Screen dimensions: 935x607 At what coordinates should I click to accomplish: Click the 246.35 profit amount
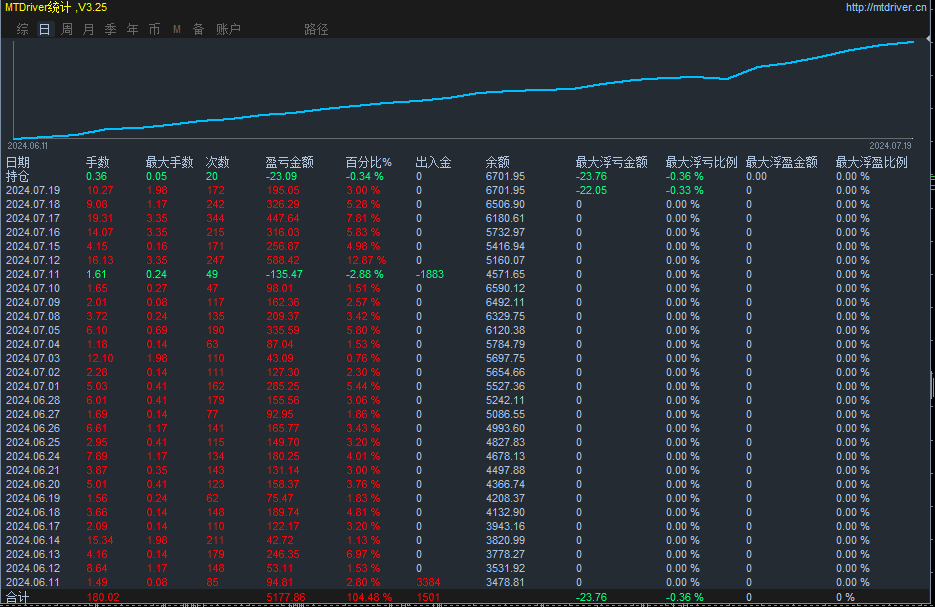tap(283, 555)
